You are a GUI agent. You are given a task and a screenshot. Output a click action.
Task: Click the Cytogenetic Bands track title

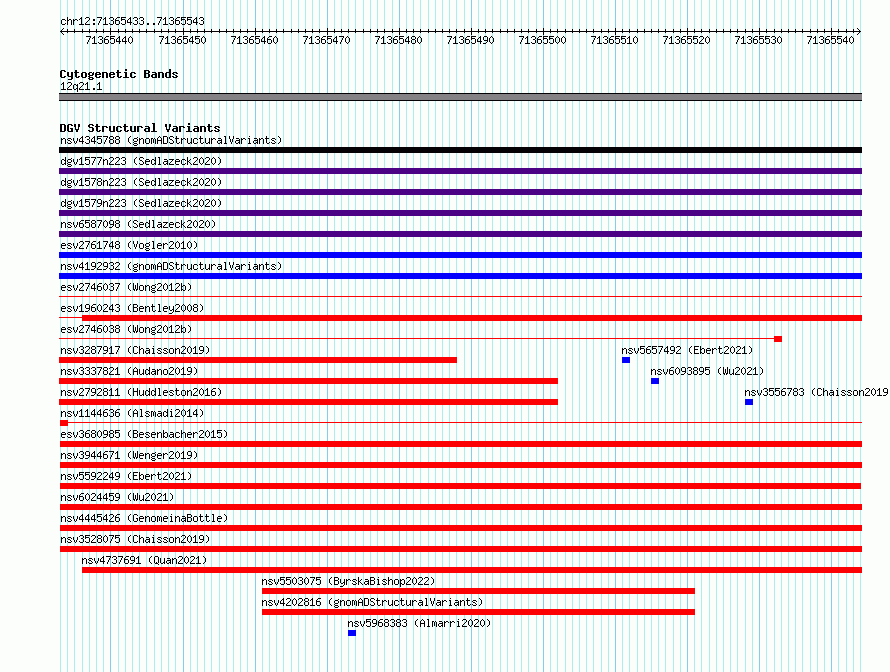tap(119, 74)
